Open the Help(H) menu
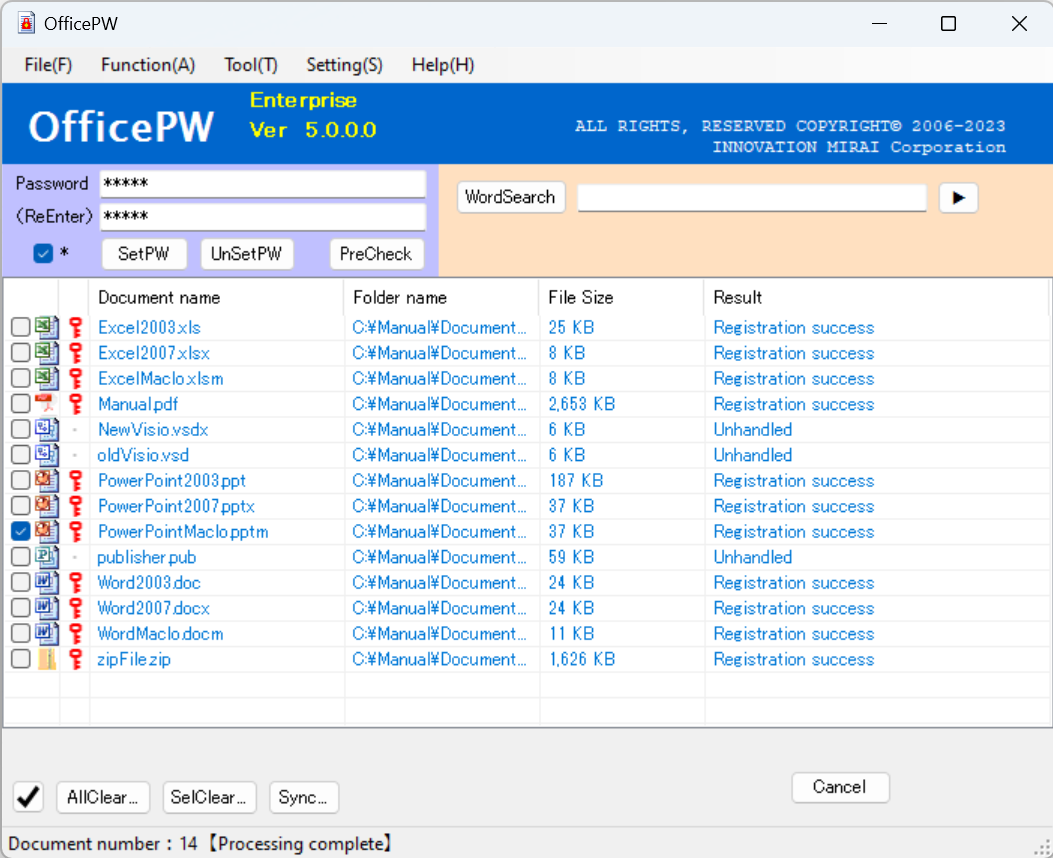The width and height of the screenshot is (1053, 858). pyautogui.click(x=443, y=65)
